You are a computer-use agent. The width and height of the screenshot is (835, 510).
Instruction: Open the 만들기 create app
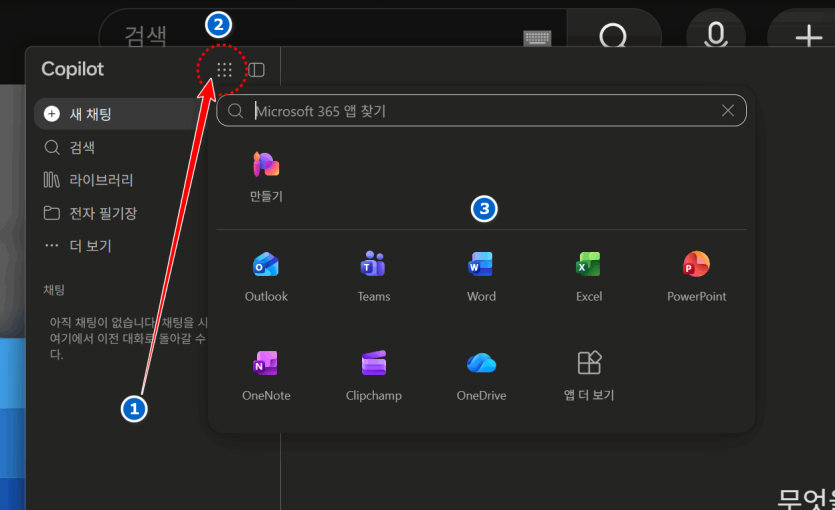pos(266,176)
